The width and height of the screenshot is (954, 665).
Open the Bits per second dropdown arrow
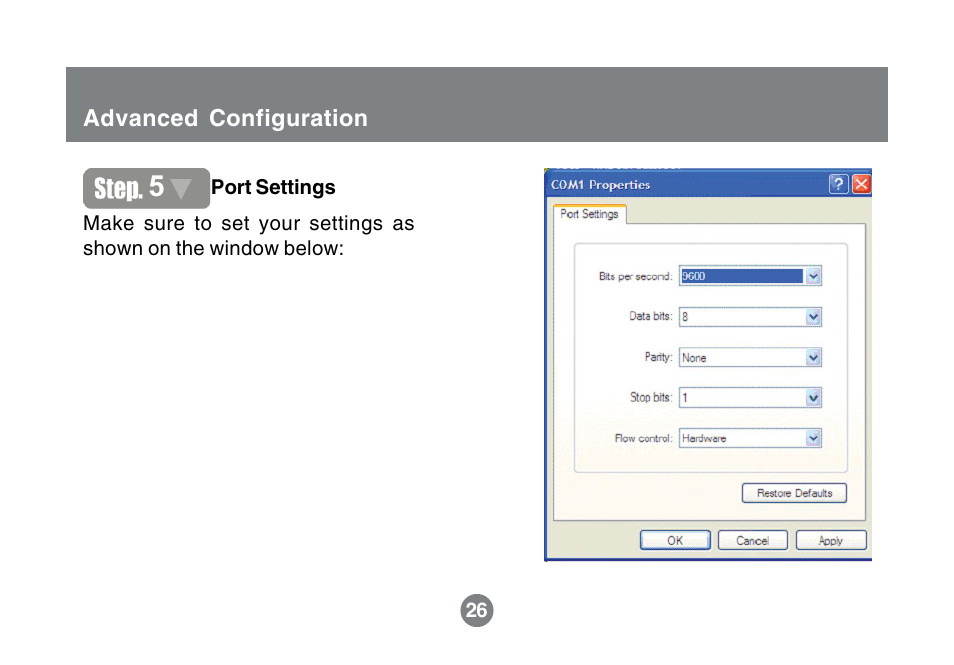[x=813, y=276]
